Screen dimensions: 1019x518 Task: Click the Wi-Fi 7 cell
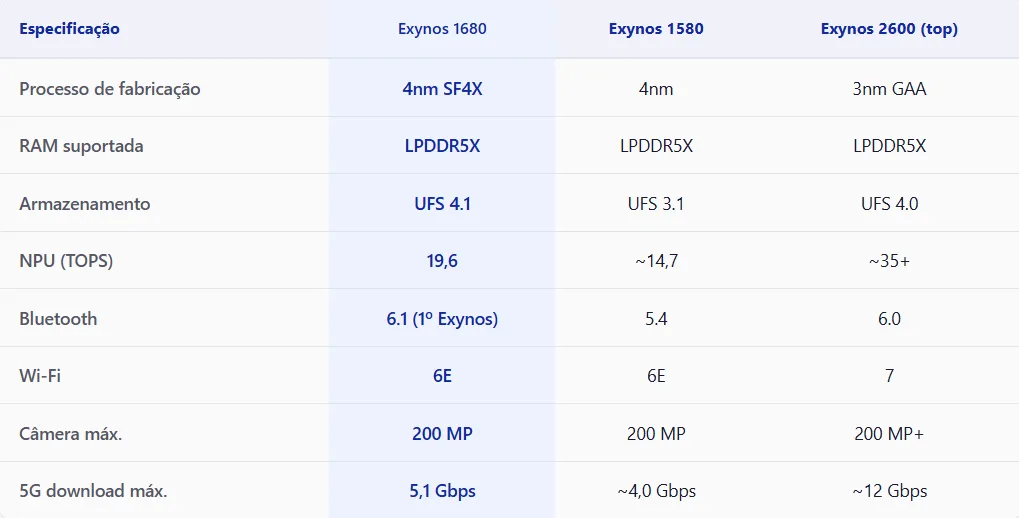[889, 376]
